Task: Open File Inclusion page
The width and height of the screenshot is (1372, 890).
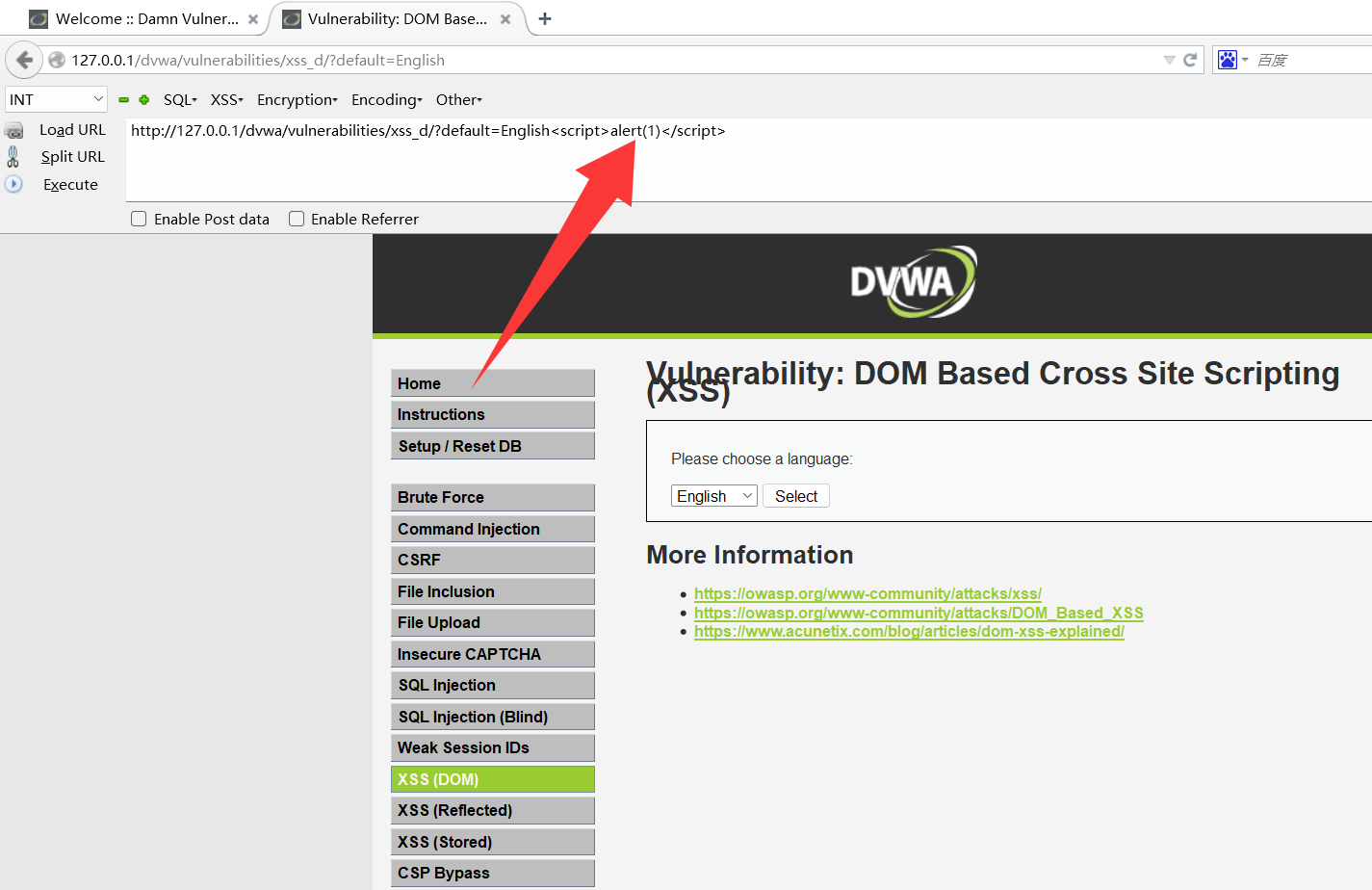Action: pyautogui.click(x=493, y=591)
